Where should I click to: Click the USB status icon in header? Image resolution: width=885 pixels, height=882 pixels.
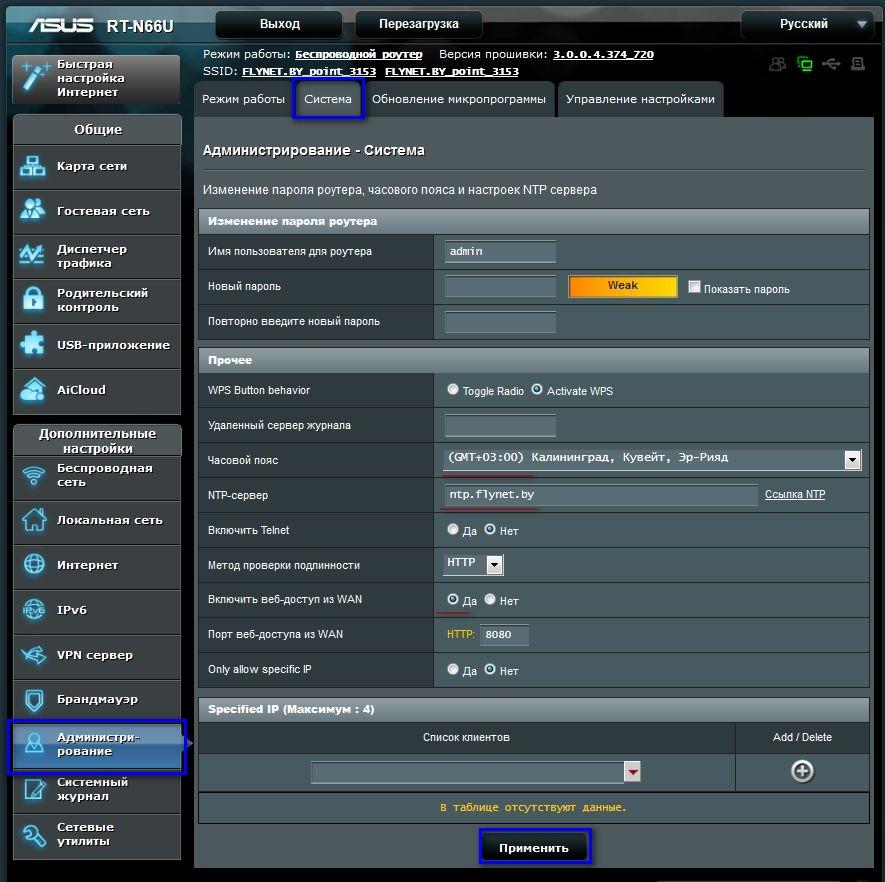click(831, 64)
